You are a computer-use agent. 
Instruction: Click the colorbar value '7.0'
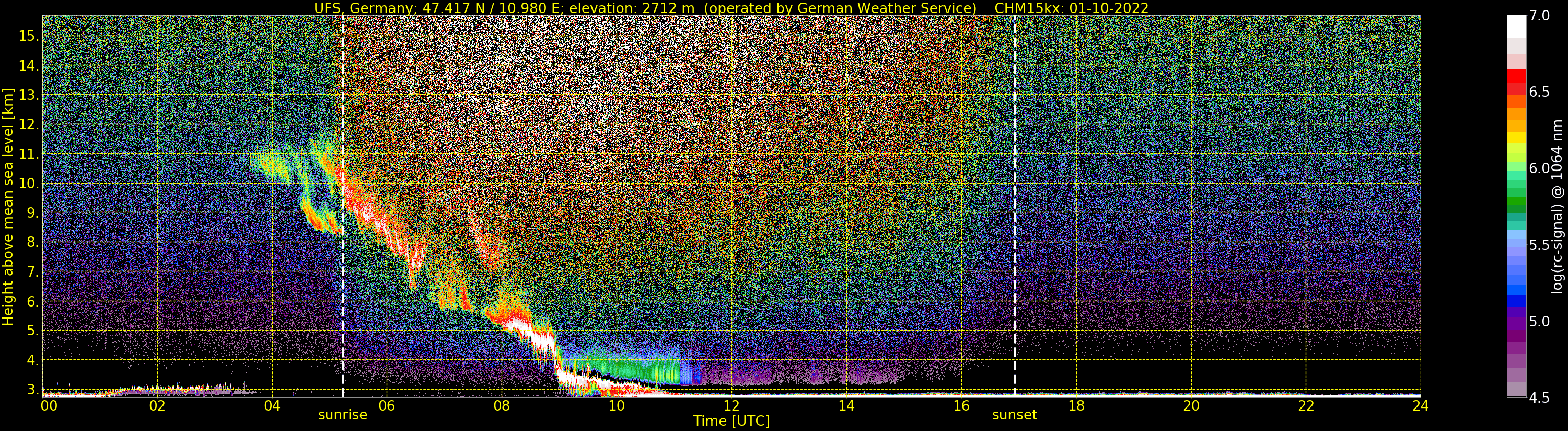[x=1539, y=16]
